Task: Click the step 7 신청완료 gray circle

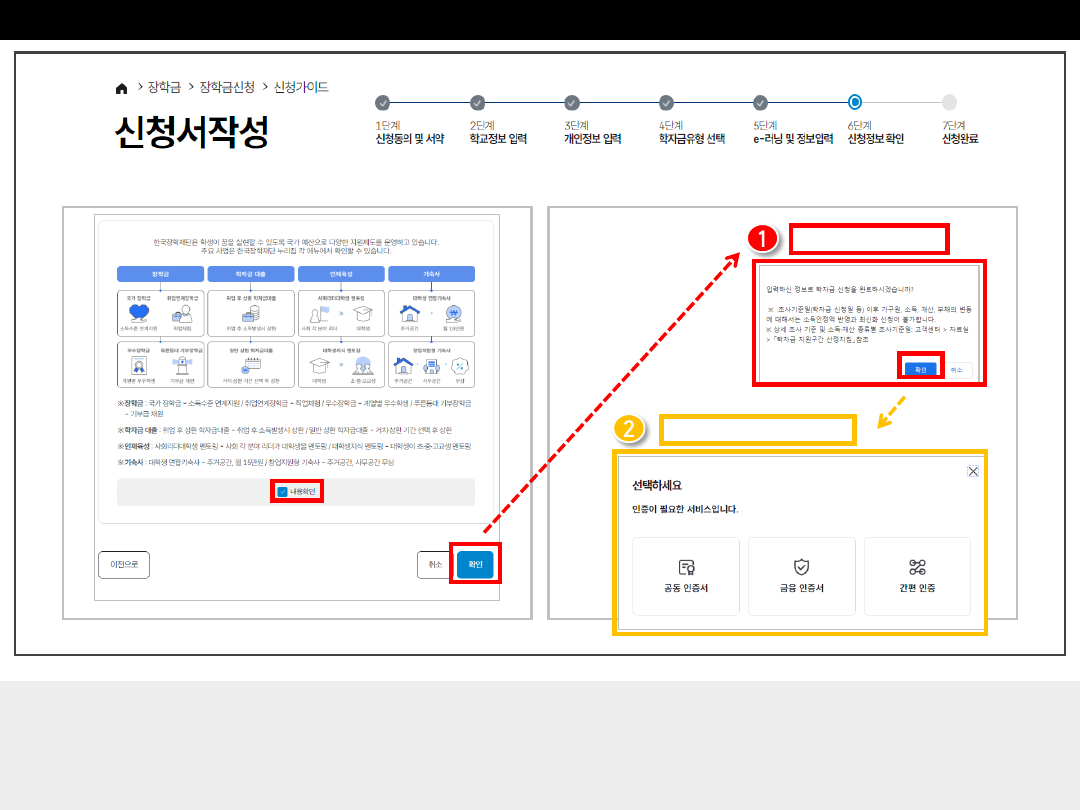Action: point(949,102)
